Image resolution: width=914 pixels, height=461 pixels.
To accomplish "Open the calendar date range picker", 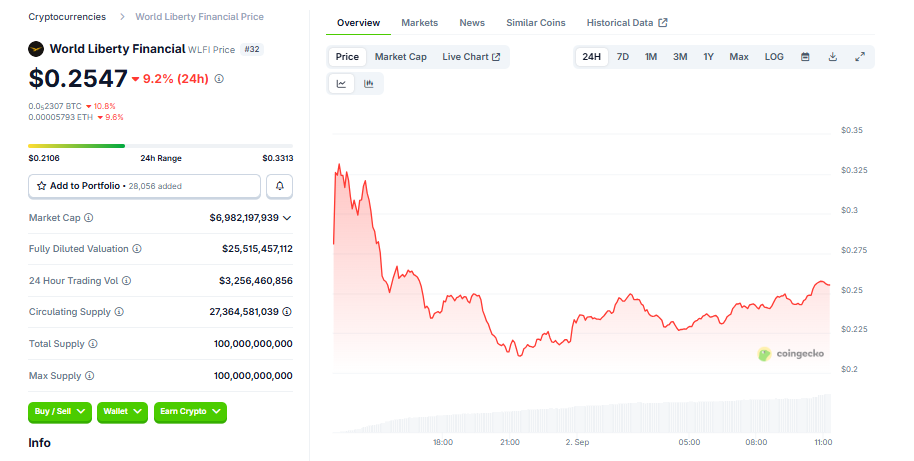I will click(805, 57).
